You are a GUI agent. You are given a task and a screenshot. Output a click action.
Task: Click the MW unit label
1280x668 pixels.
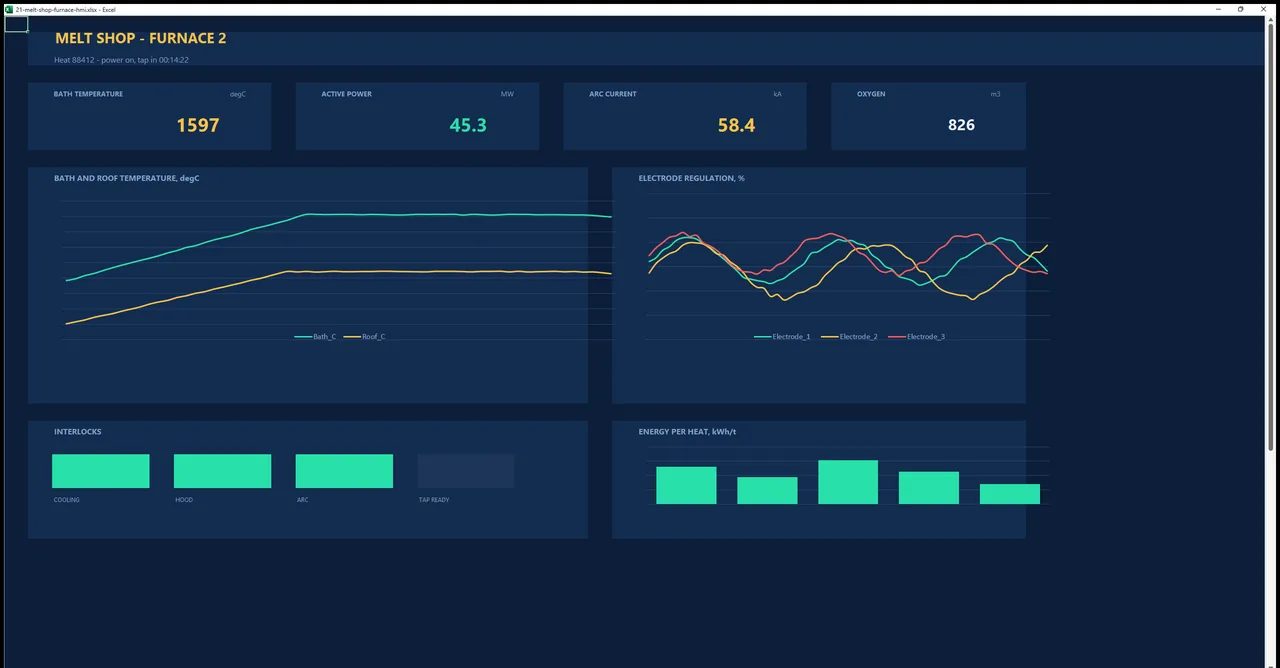point(507,94)
